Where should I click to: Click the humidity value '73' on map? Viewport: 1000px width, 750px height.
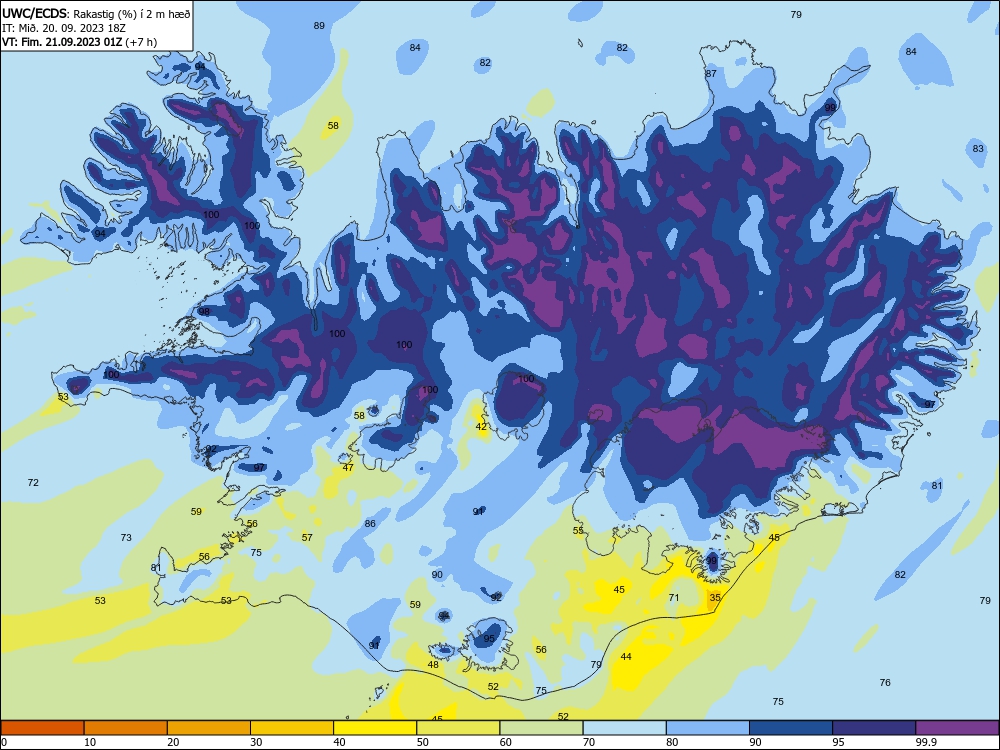tap(126, 538)
